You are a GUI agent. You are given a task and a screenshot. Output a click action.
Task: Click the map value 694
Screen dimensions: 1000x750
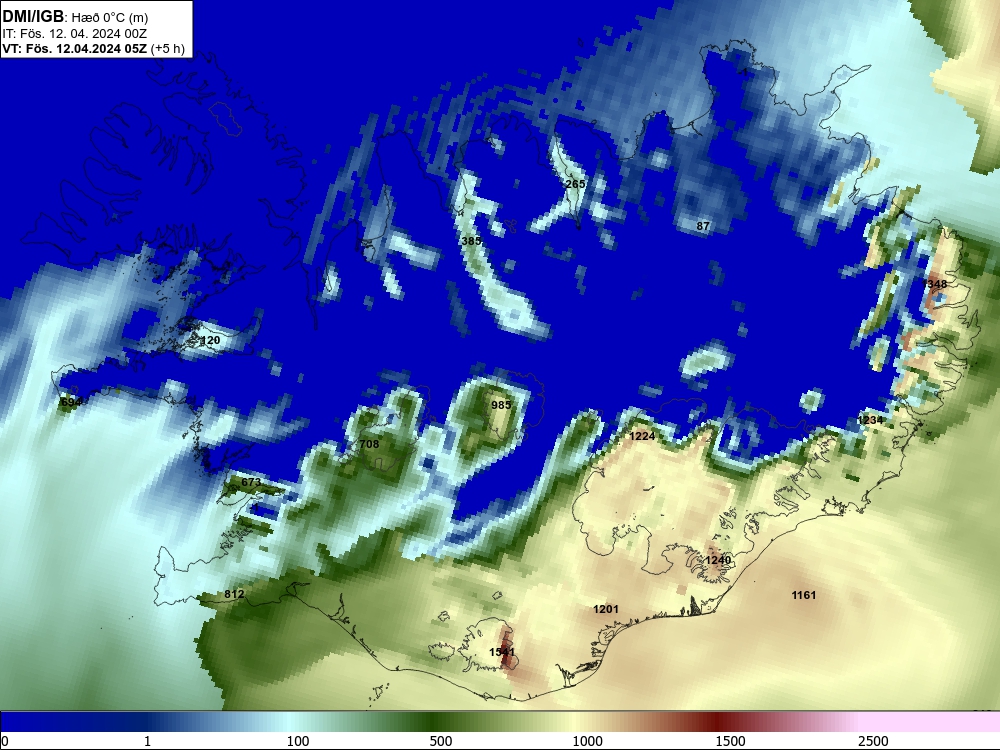pyautogui.click(x=70, y=402)
